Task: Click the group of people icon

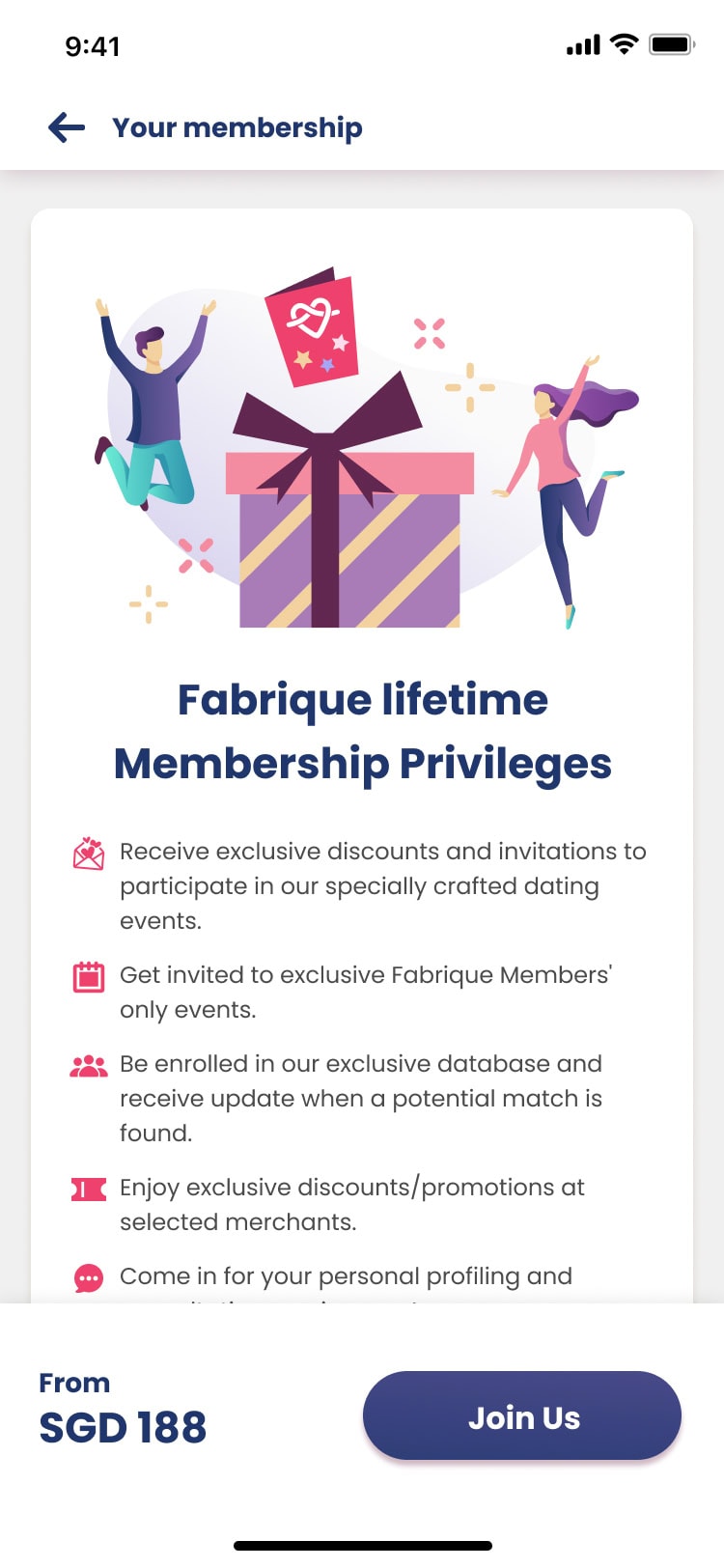Action: (x=89, y=1066)
